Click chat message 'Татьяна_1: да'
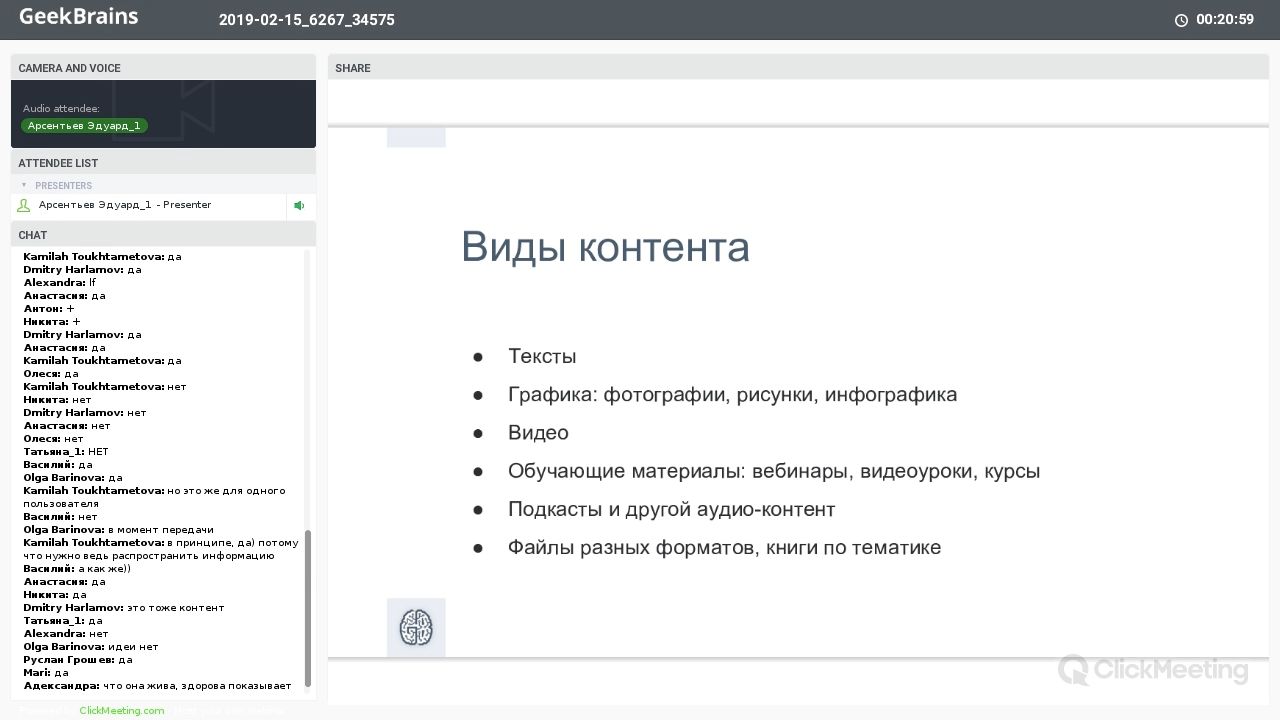Screen dimensions: 1280x720 pos(63,621)
